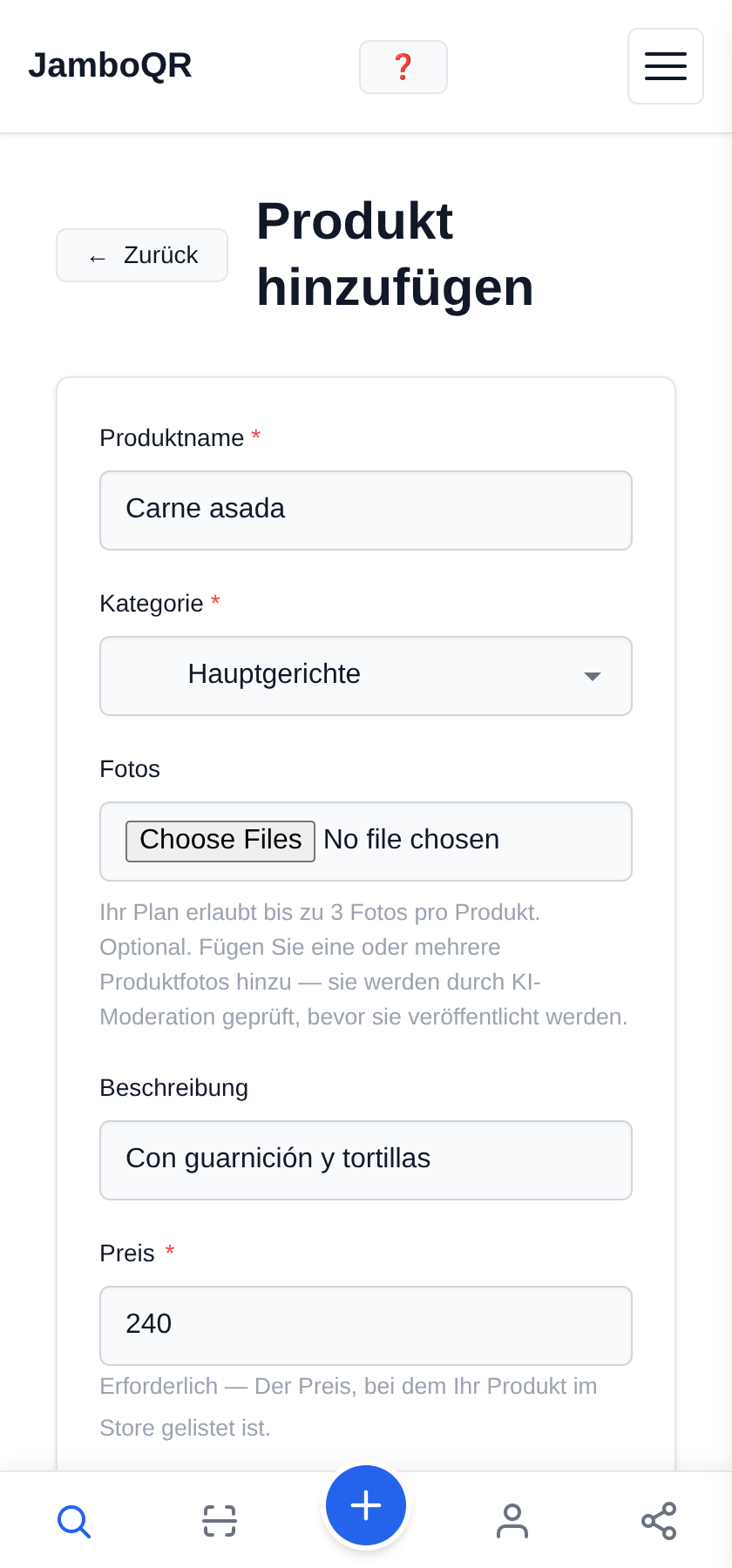The width and height of the screenshot is (732, 1568).
Task: Click the hint 'Ihr Plan erlaubt bis zu 3 Fotos'
Action: click(x=364, y=964)
